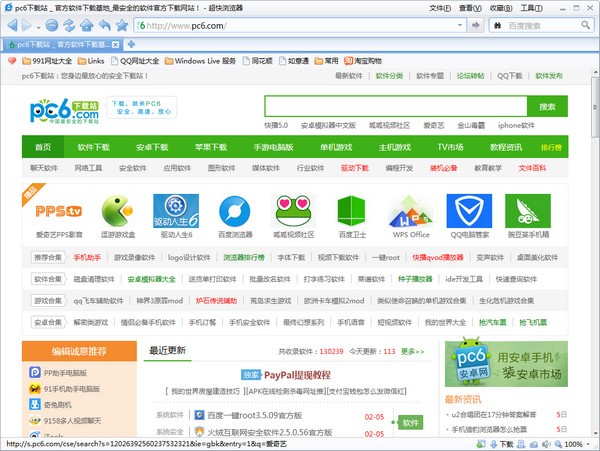Click the PP助手电脑版 icon
This screenshot has width=600, height=451.
[x=35, y=372]
